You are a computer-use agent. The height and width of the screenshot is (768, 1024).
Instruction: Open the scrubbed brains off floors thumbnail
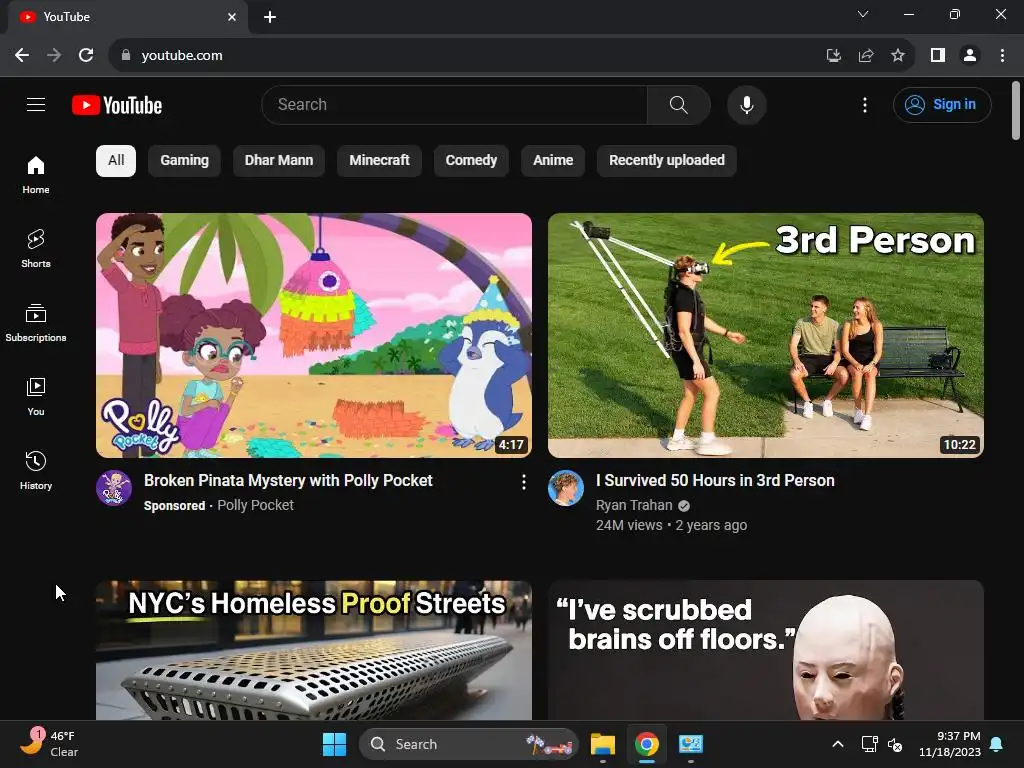[766, 650]
